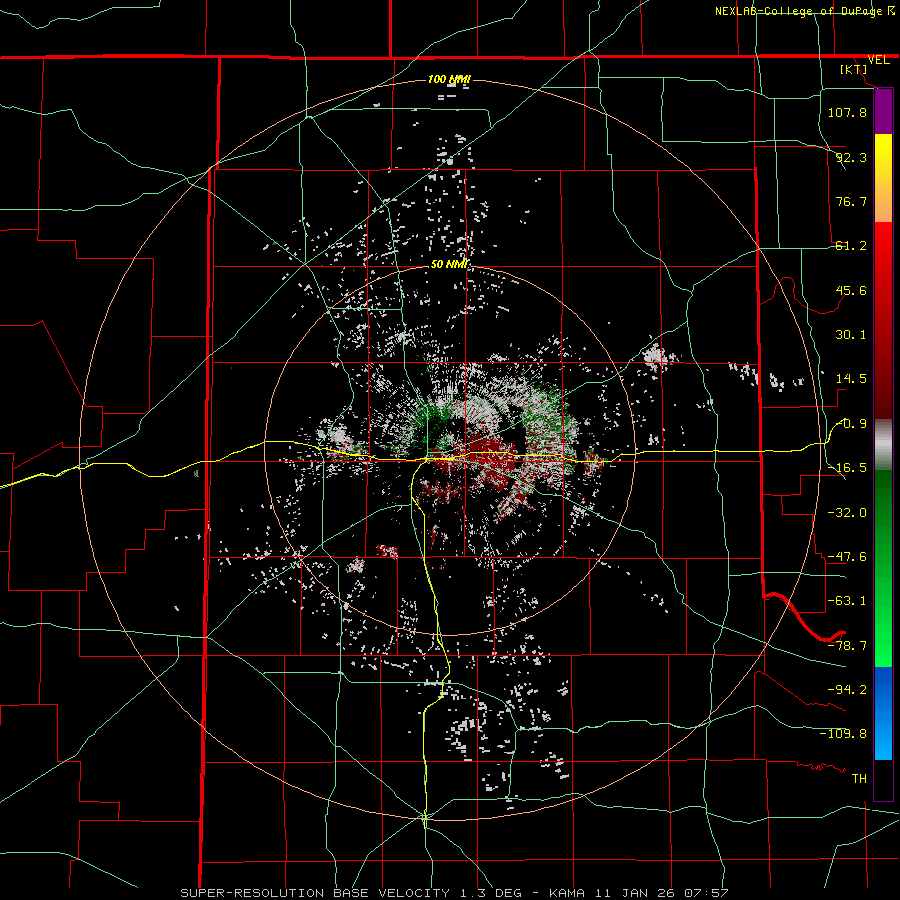Click the VEL legend title
900x900 pixels.
click(x=878, y=60)
